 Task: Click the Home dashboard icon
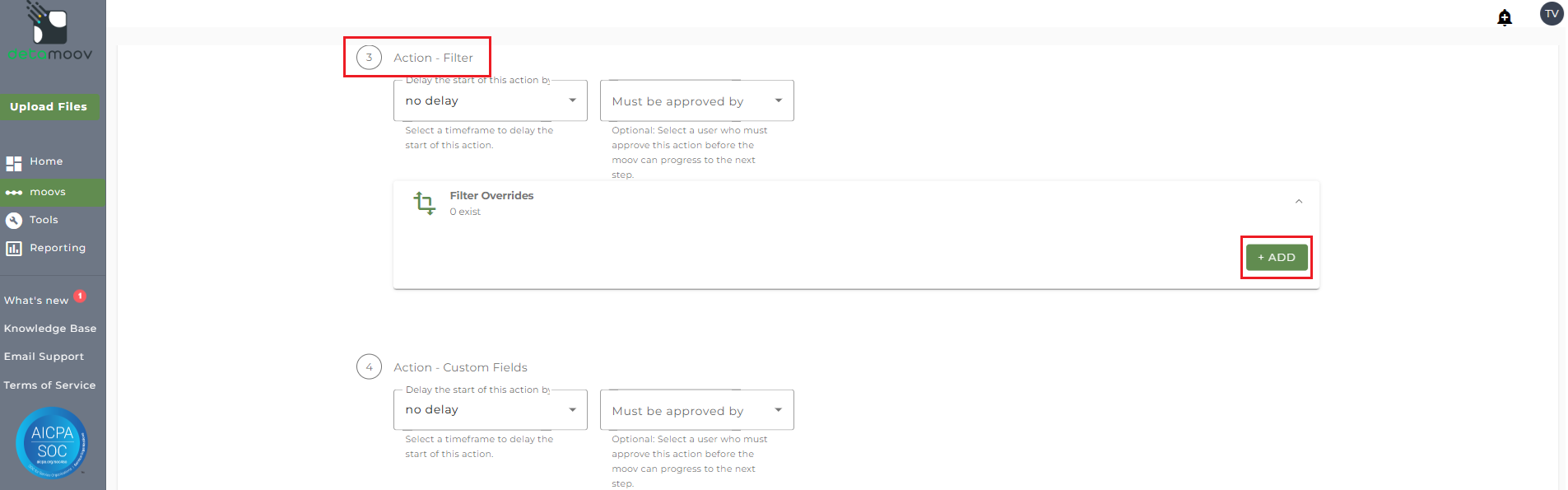[x=14, y=163]
